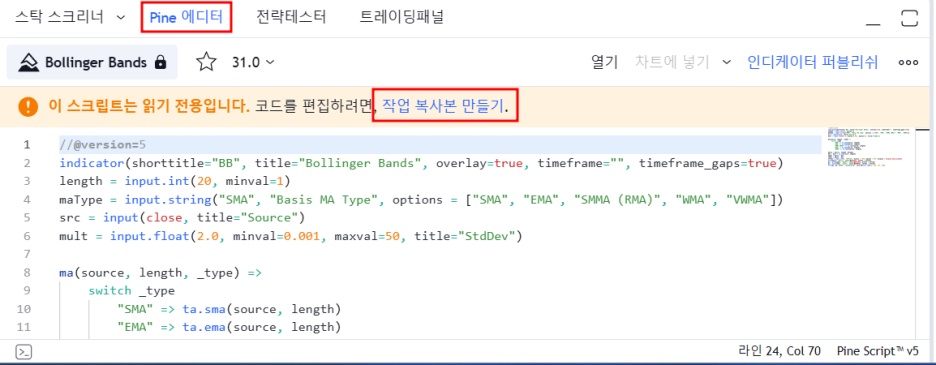Open the 트레이딩패널 tab
The width and height of the screenshot is (936, 365).
point(402,17)
